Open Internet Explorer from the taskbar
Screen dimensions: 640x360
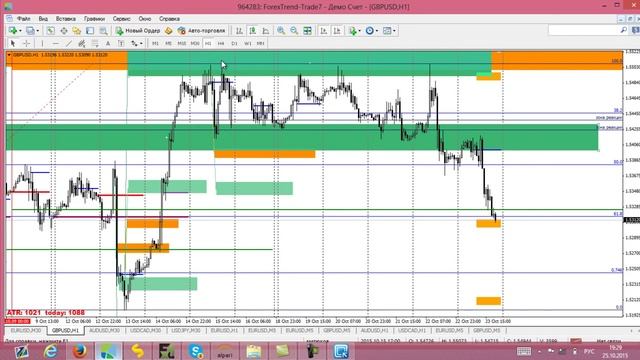pyautogui.click(x=51, y=351)
